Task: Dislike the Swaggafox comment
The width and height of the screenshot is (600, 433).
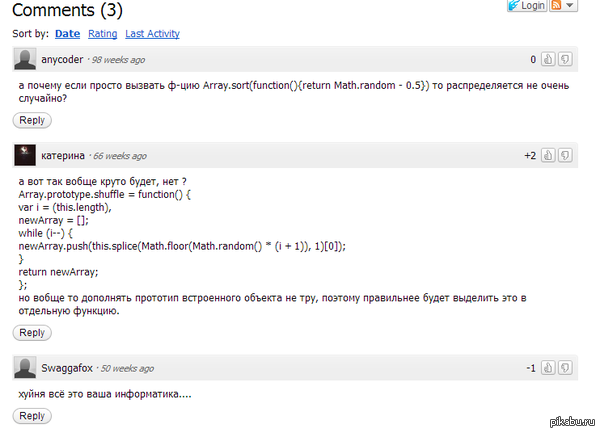Action: click(x=566, y=368)
